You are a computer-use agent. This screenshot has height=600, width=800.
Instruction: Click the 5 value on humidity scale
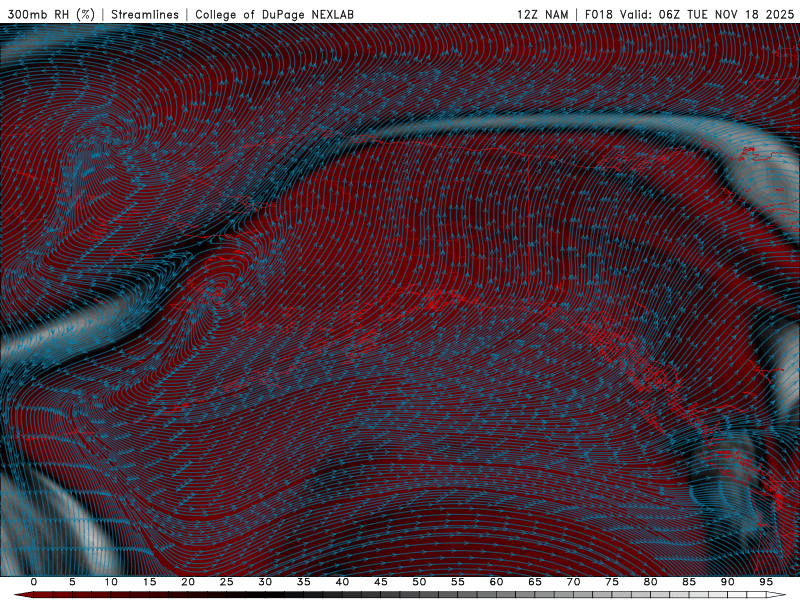click(72, 582)
